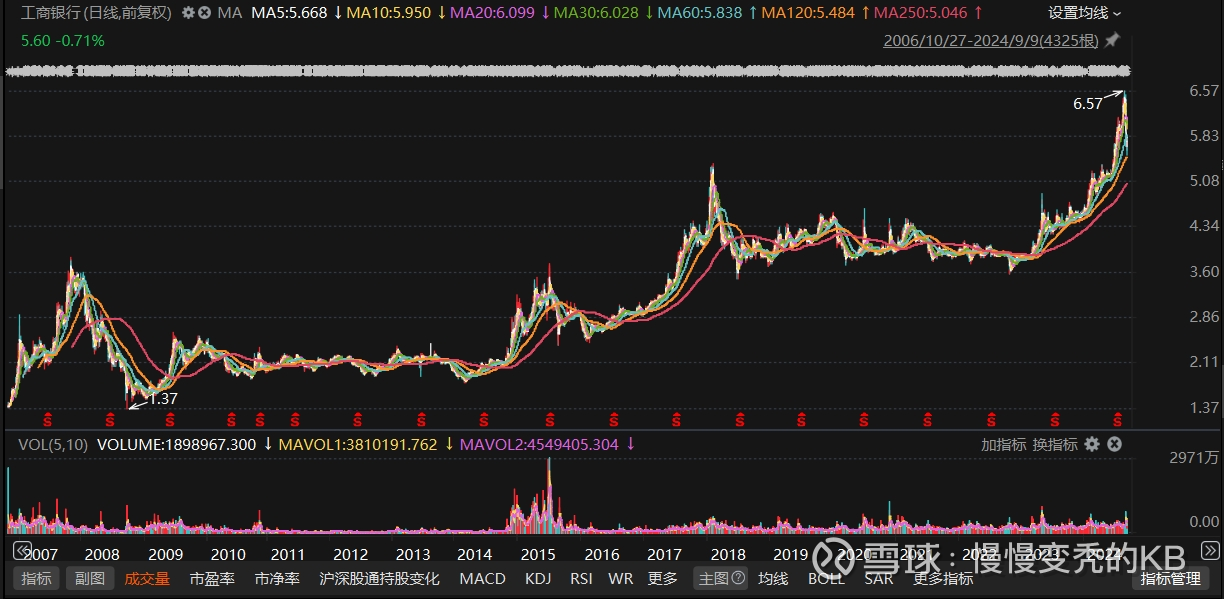The image size is (1224, 599).
Task: Select the 副图 section button
Action: click(x=90, y=578)
